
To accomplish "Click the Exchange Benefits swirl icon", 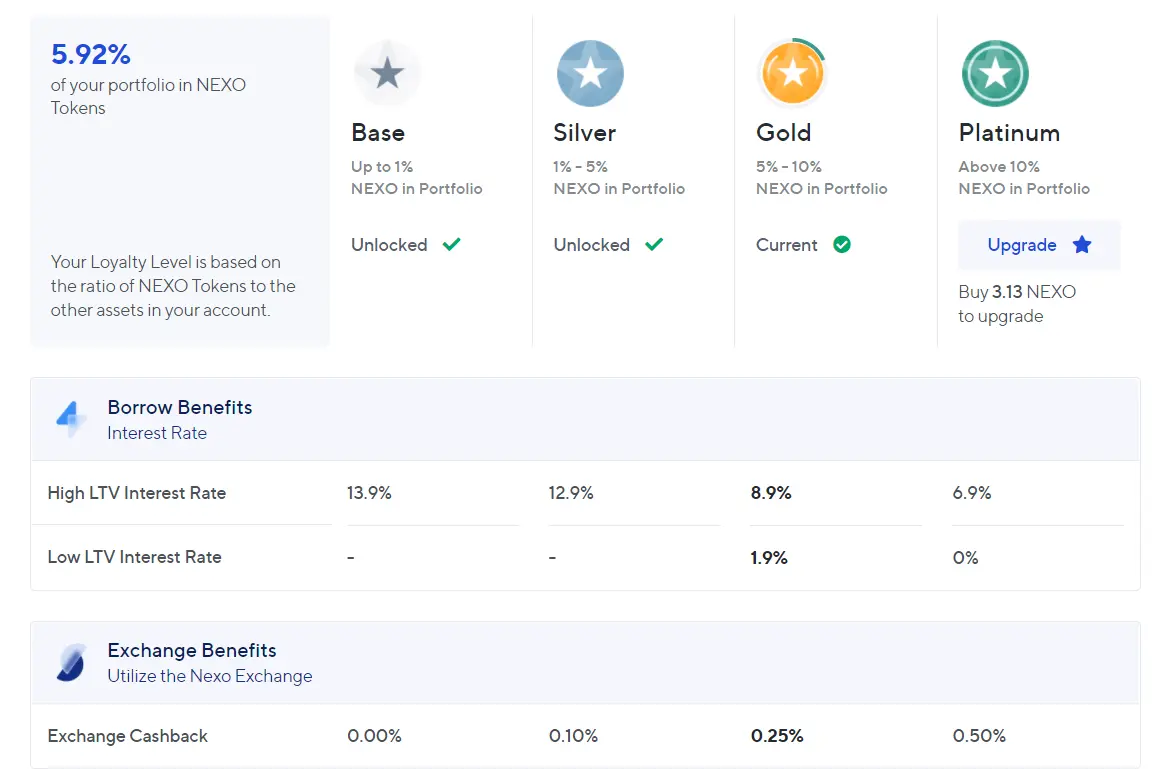I will [71, 663].
